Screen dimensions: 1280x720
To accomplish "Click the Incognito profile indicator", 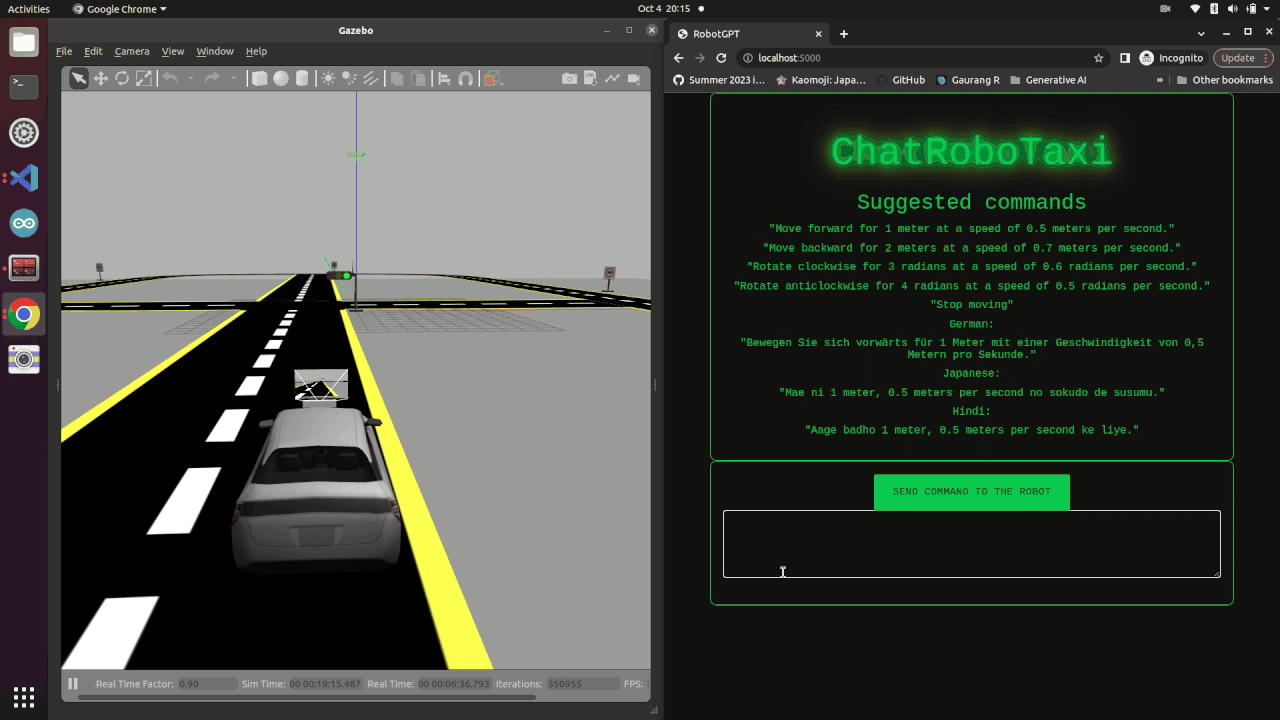I will click(x=1171, y=58).
